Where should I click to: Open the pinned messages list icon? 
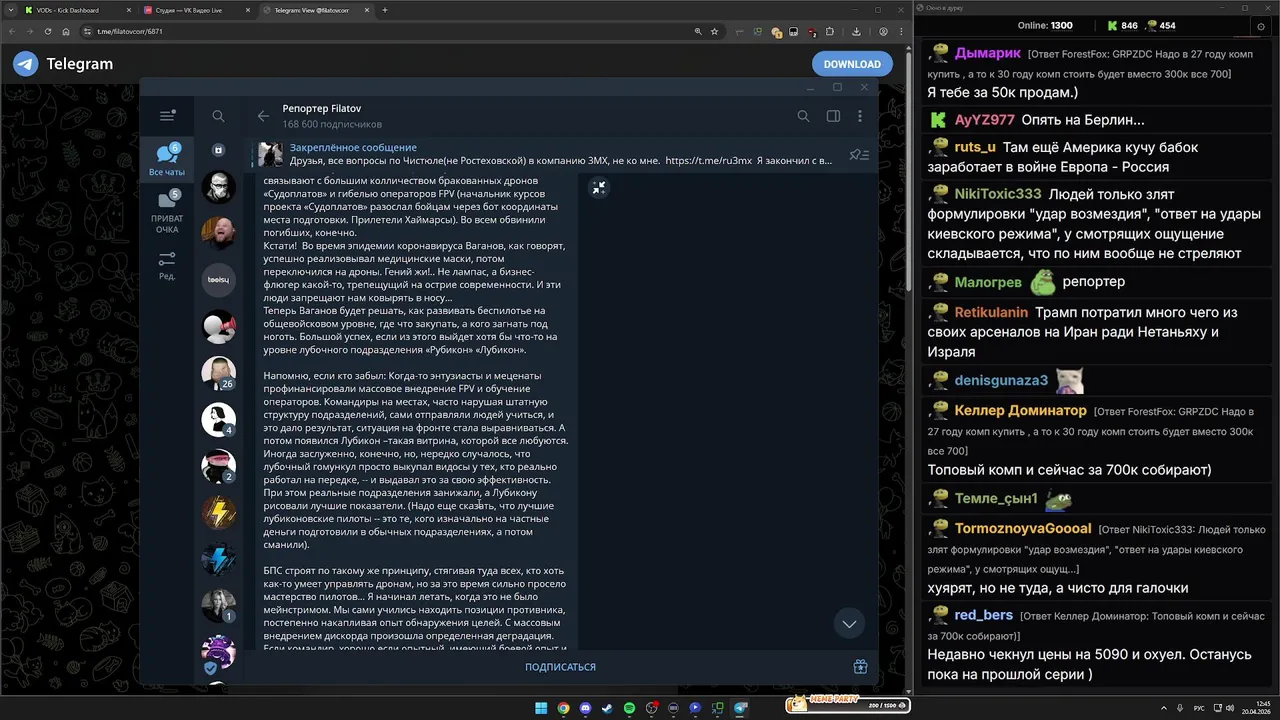[x=858, y=154]
